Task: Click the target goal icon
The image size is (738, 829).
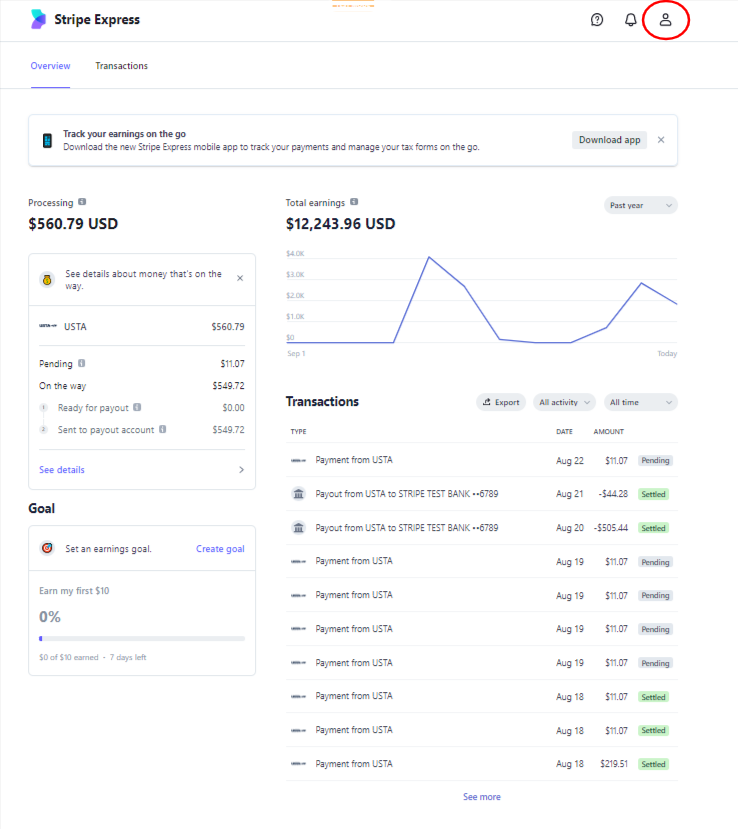Action: click(47, 548)
